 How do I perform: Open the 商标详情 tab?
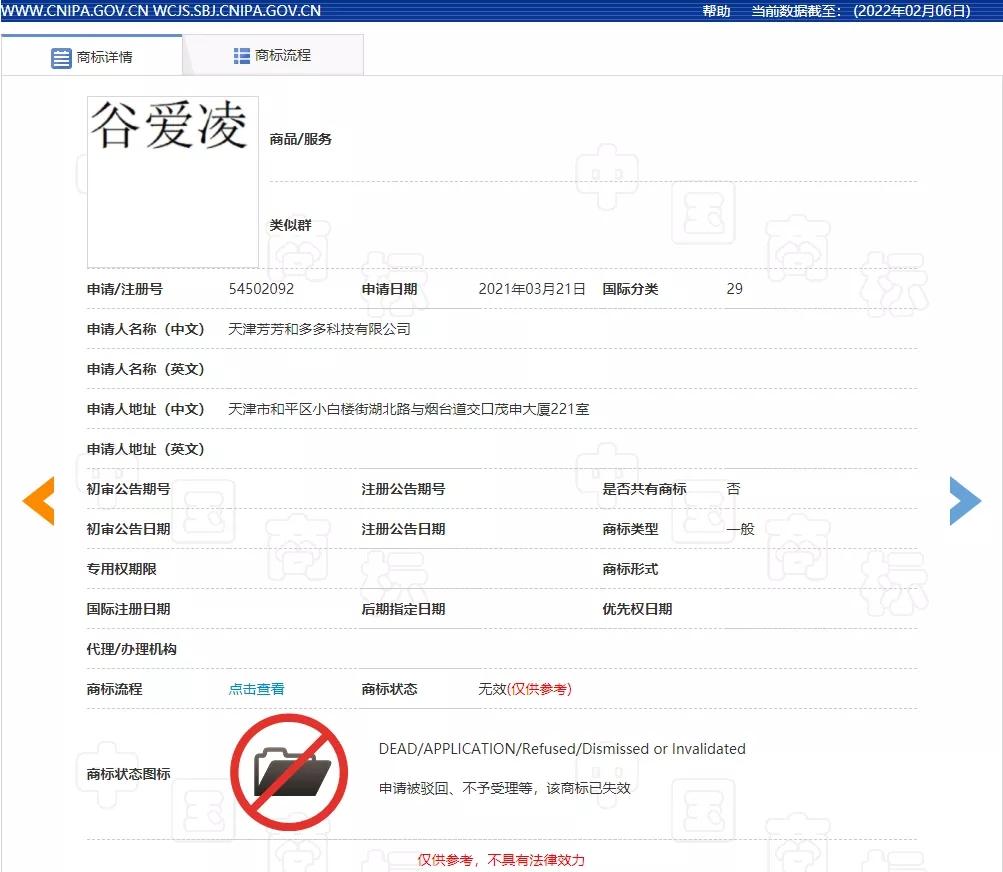coord(91,56)
